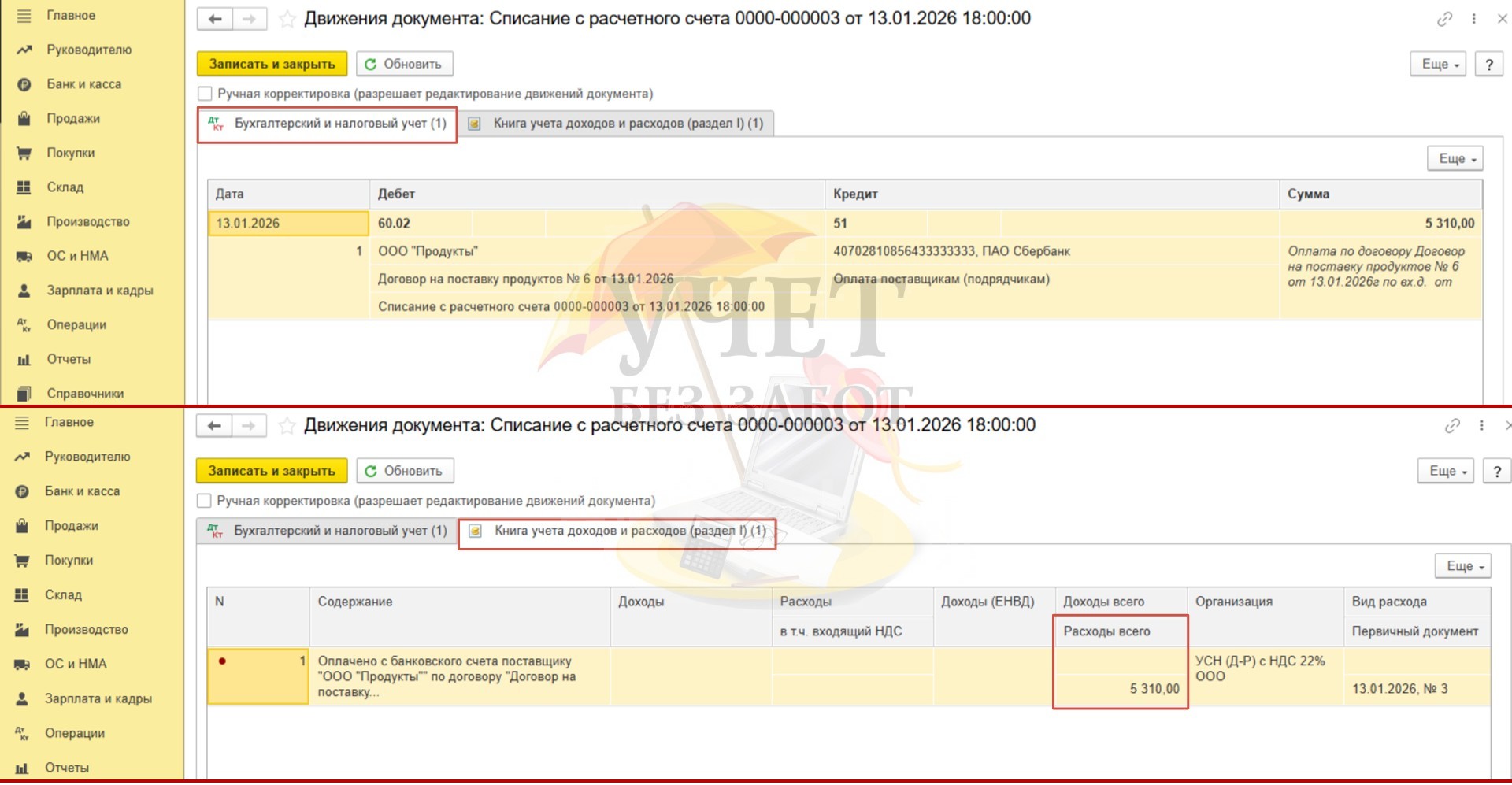Screen dimensions: 1512x785
Task: Open Справочники section in the sidebar
Action: pyautogui.click(x=84, y=394)
